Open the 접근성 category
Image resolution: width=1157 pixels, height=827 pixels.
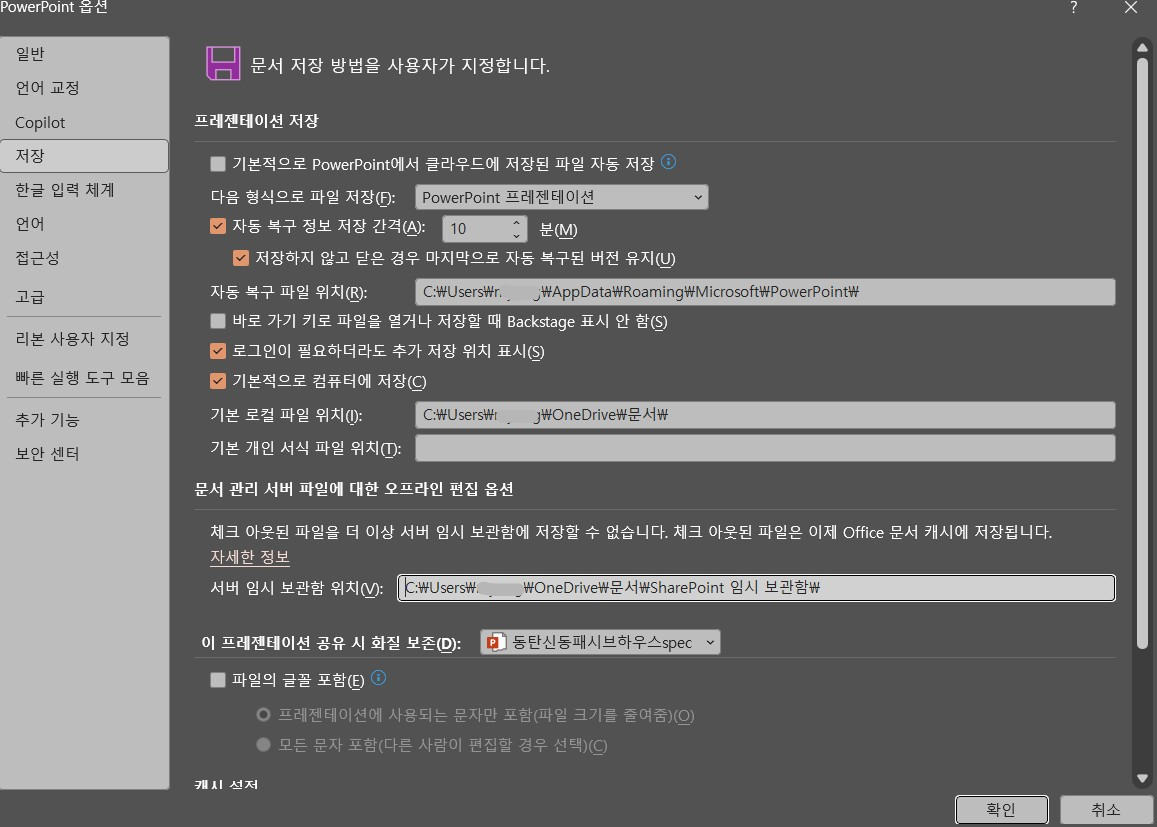(x=84, y=257)
